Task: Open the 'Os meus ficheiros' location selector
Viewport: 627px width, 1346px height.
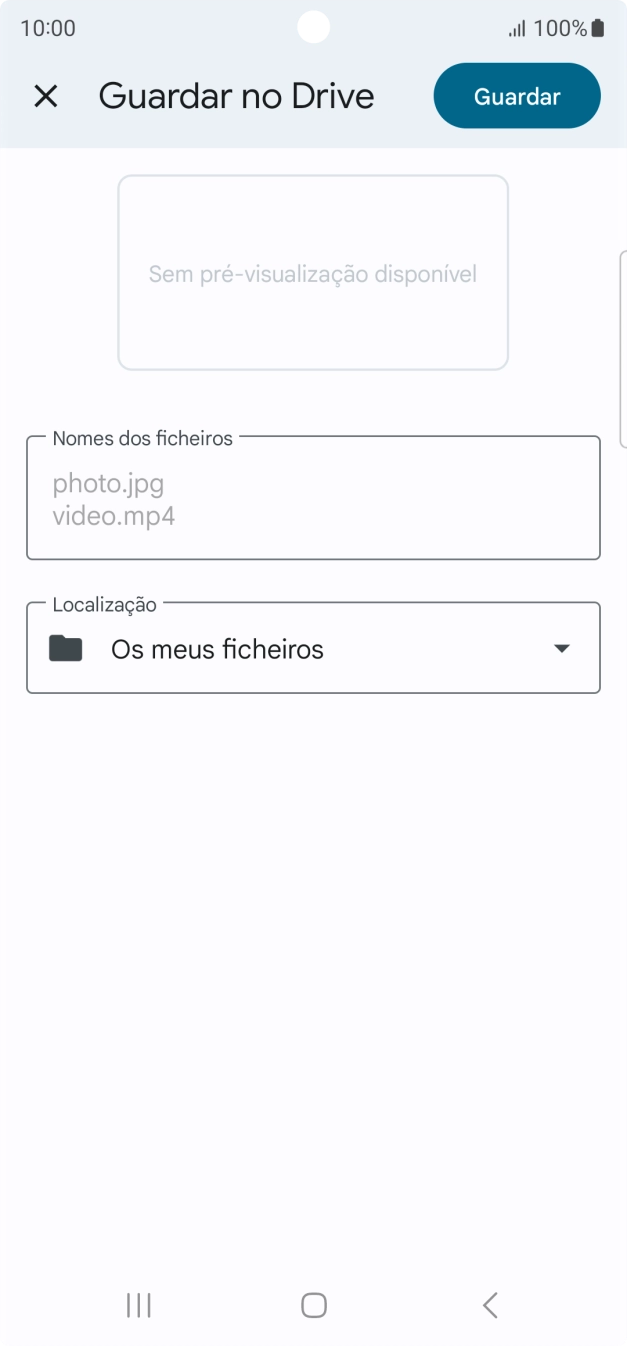Action: 217,650
